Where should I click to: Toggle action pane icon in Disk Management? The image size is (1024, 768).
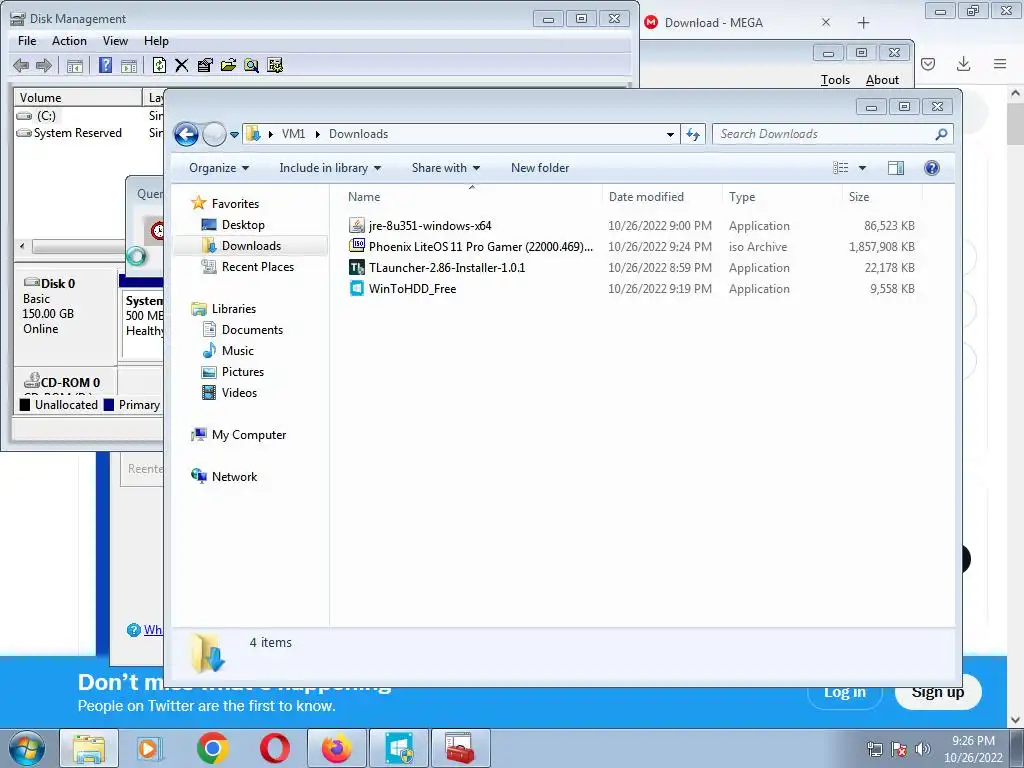tap(129, 65)
